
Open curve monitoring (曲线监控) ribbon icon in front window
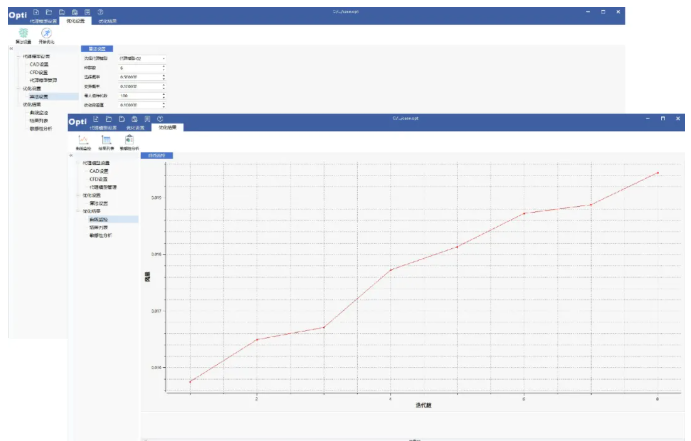tap(83, 143)
